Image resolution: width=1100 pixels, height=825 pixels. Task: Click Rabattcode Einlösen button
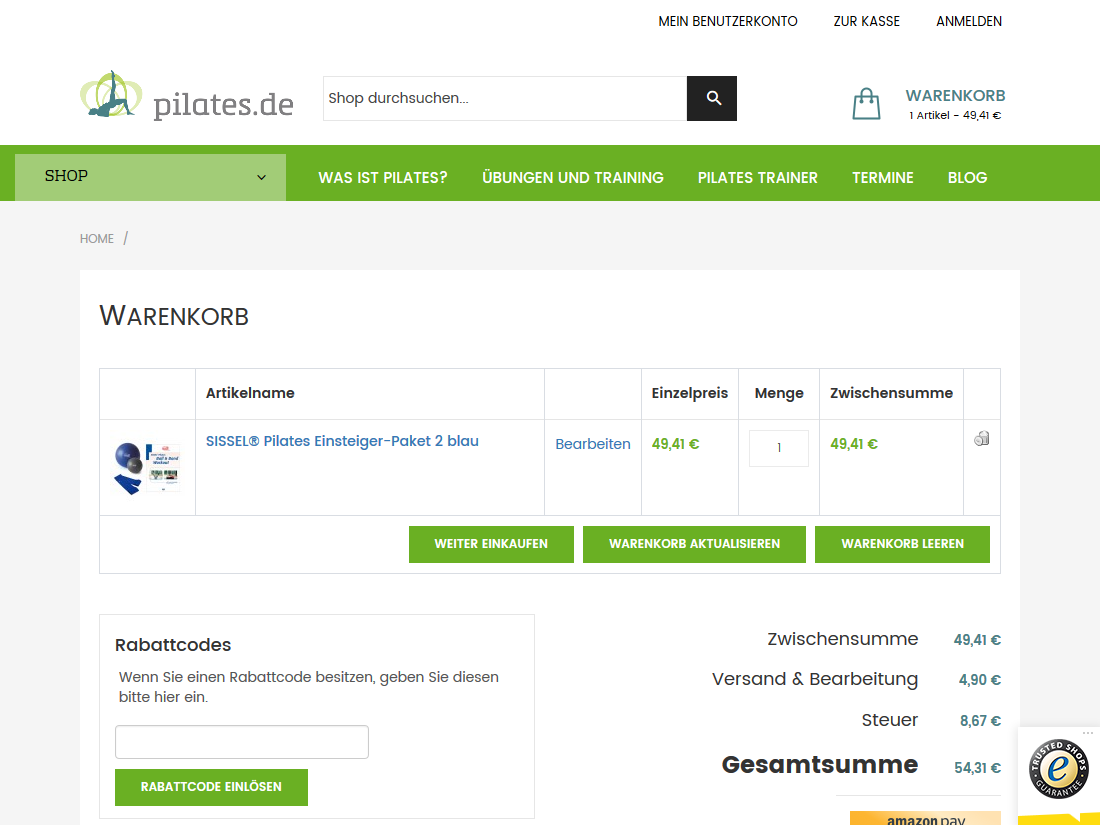click(x=211, y=787)
